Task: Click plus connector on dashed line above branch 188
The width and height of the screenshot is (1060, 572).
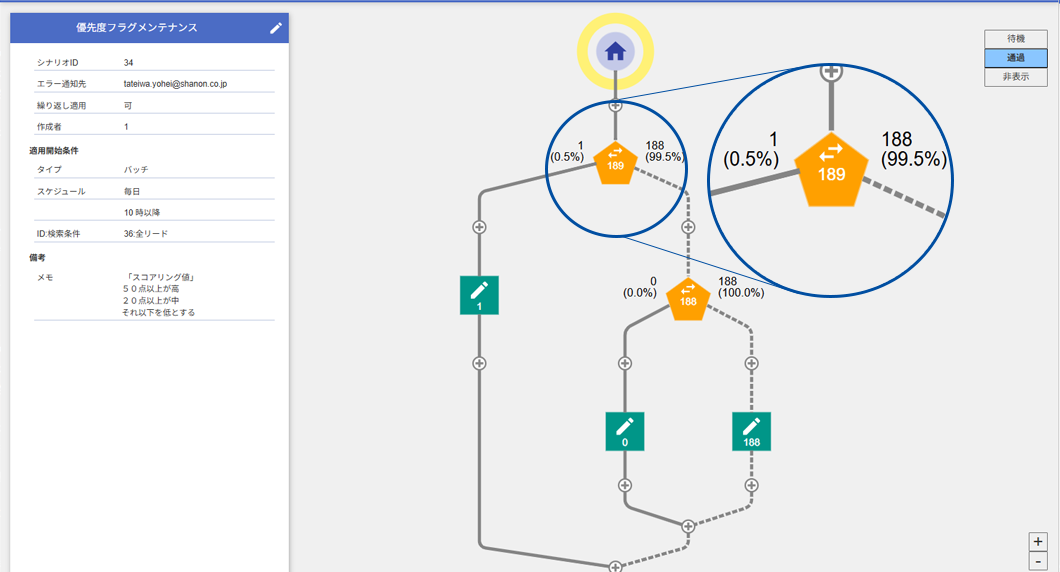Action: coord(688,227)
